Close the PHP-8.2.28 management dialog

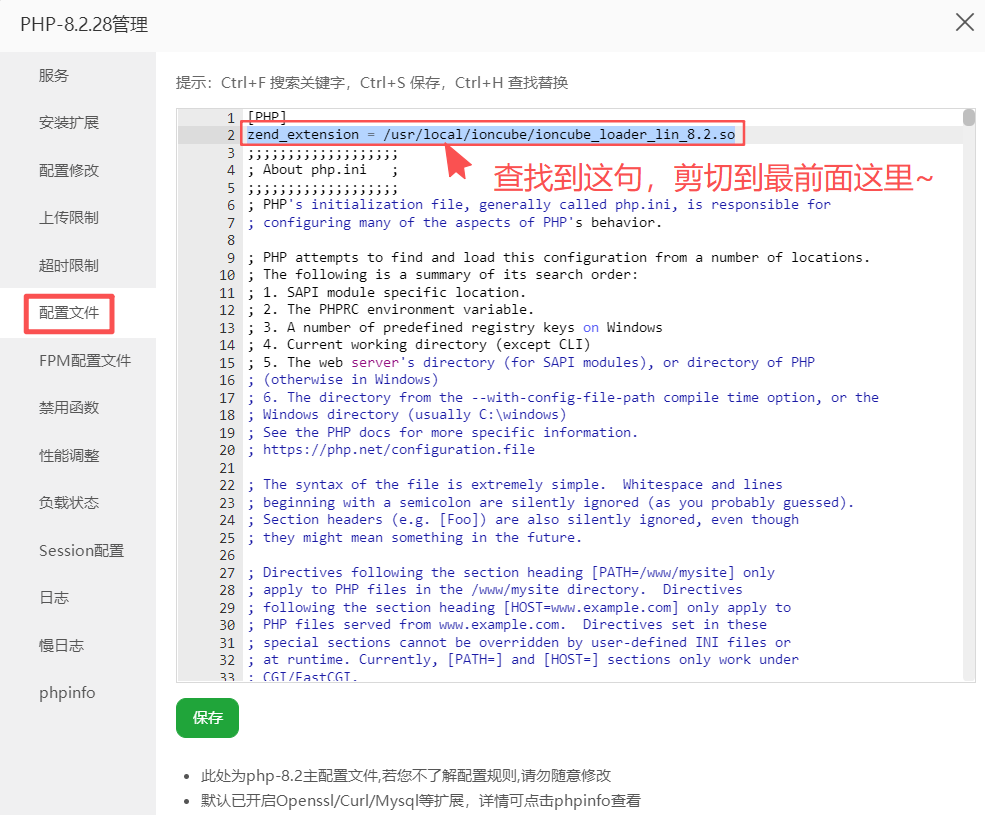pos(964,23)
